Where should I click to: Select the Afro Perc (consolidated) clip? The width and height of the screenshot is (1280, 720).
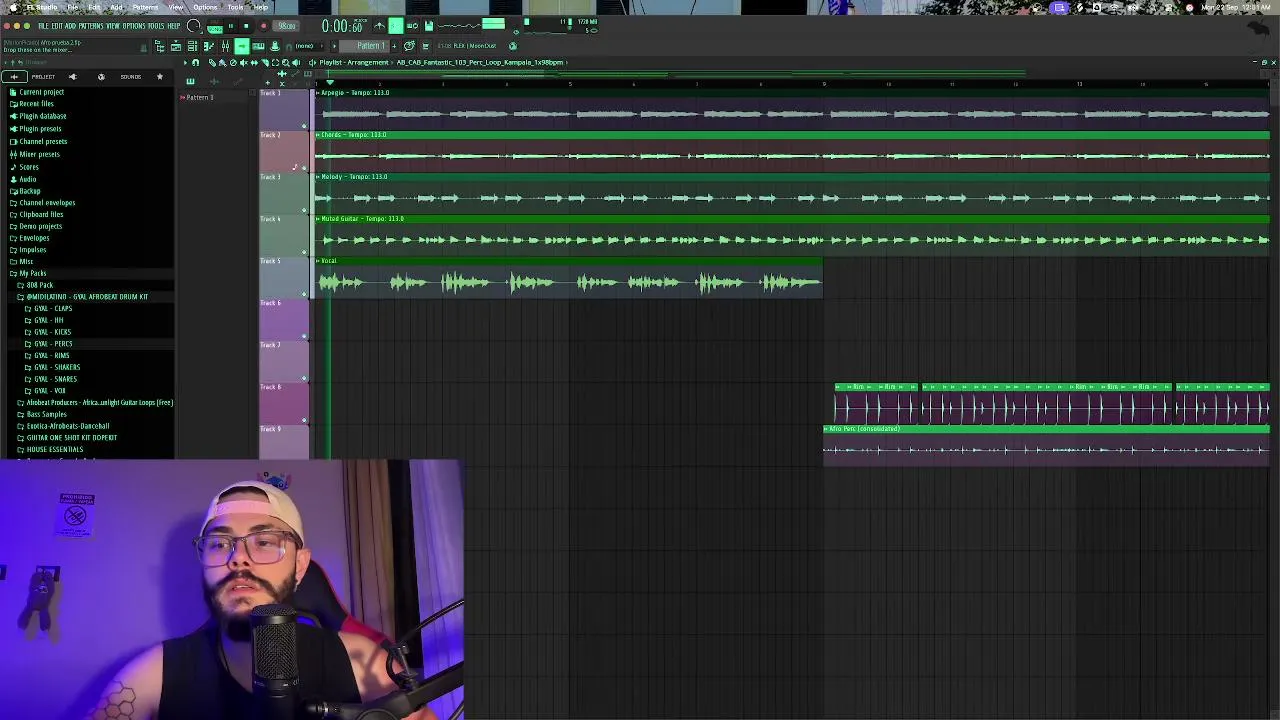tap(1046, 445)
